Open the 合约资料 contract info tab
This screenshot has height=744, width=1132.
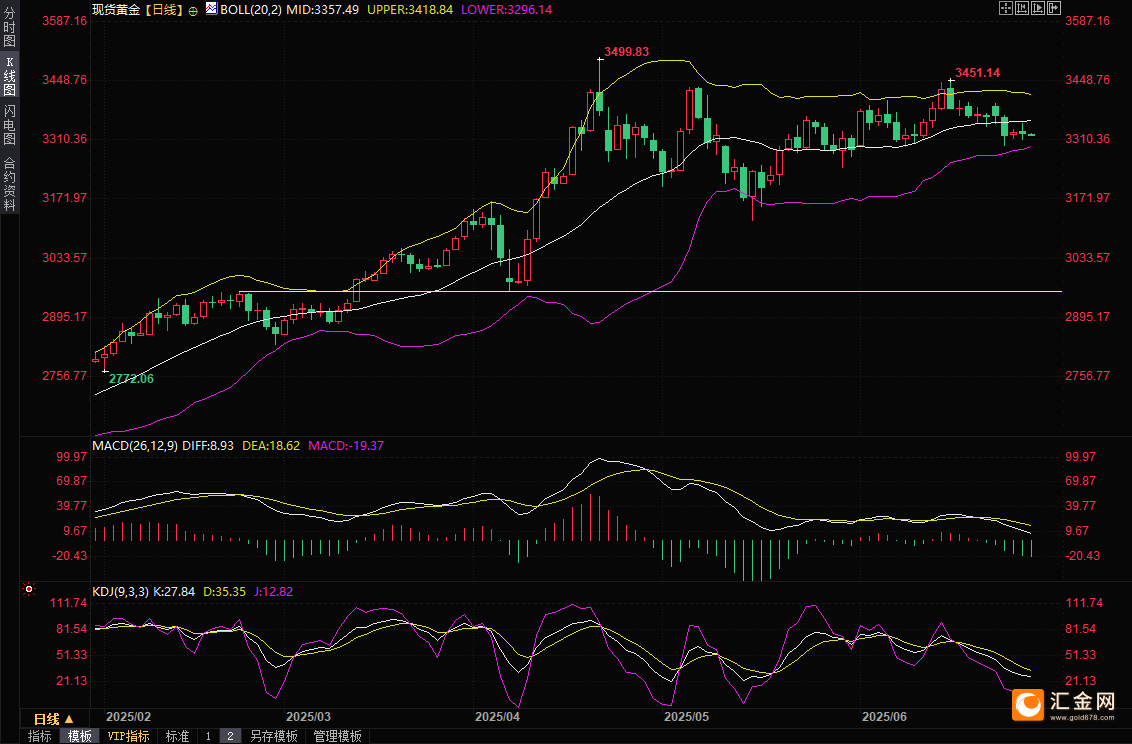(9, 184)
